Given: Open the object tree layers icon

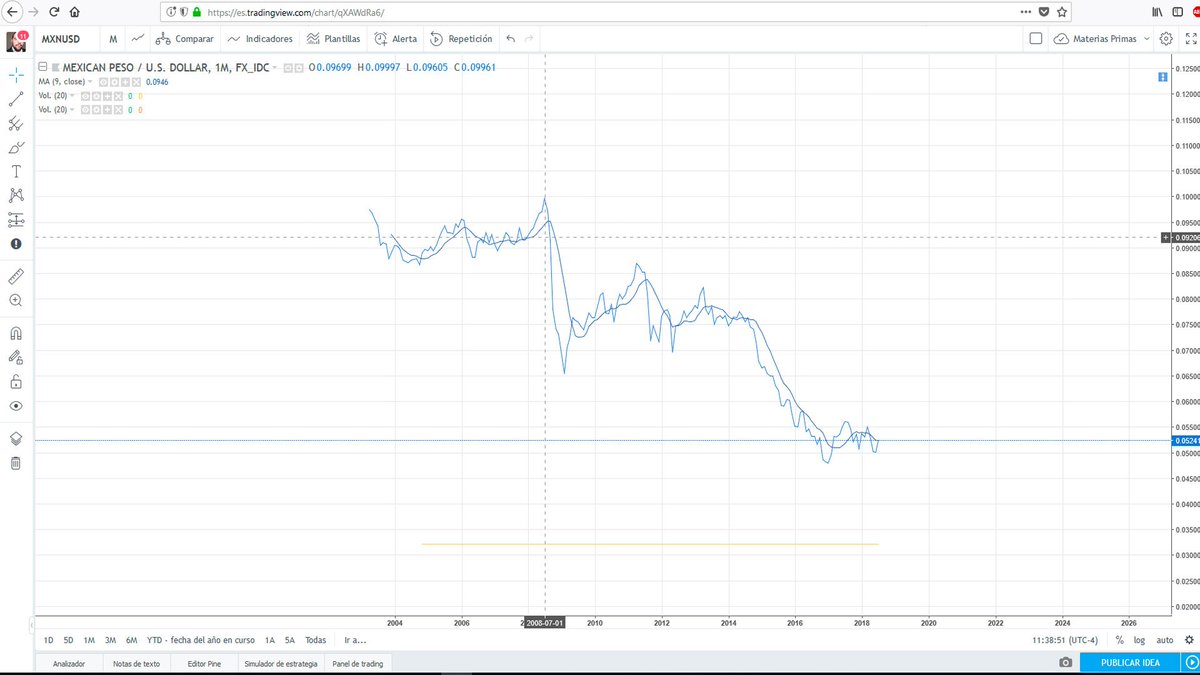Looking at the screenshot, I should click(x=16, y=438).
